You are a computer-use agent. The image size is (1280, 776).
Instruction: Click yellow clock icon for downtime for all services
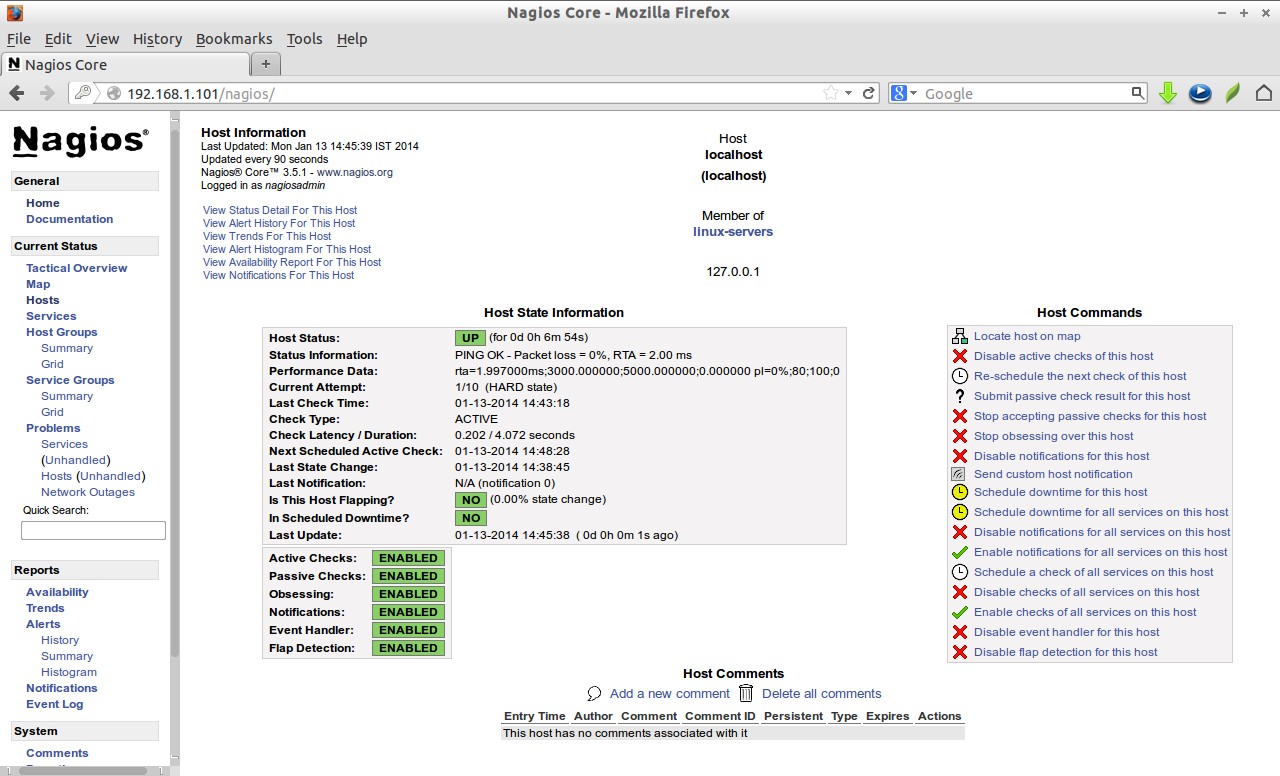click(960, 512)
